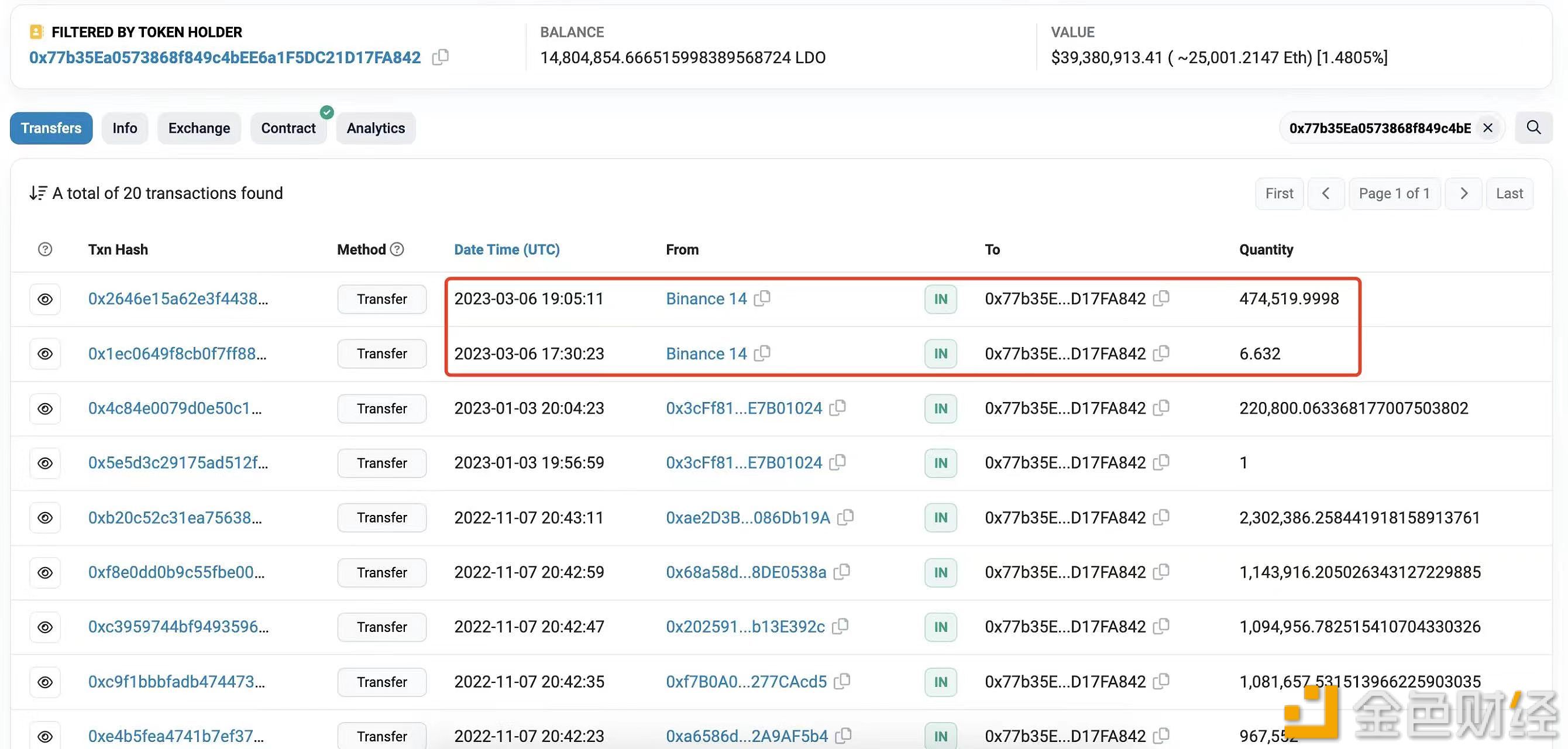Switch to the Analytics tab
The width and height of the screenshot is (1568, 749).
pyautogui.click(x=376, y=128)
